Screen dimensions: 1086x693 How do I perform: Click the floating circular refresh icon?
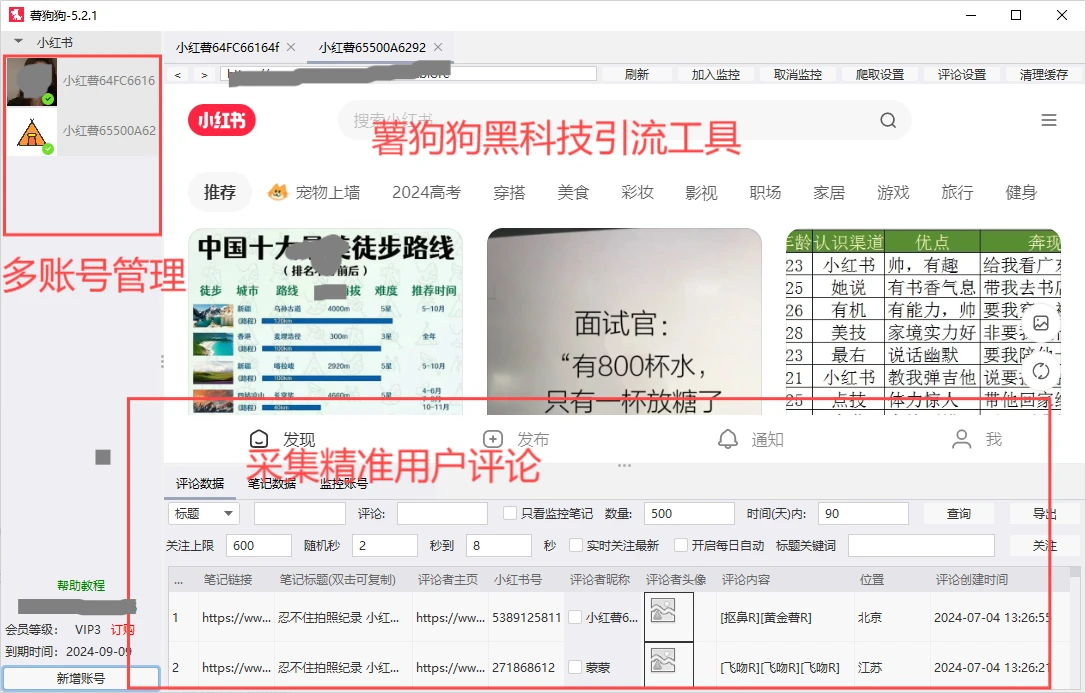click(1040, 371)
